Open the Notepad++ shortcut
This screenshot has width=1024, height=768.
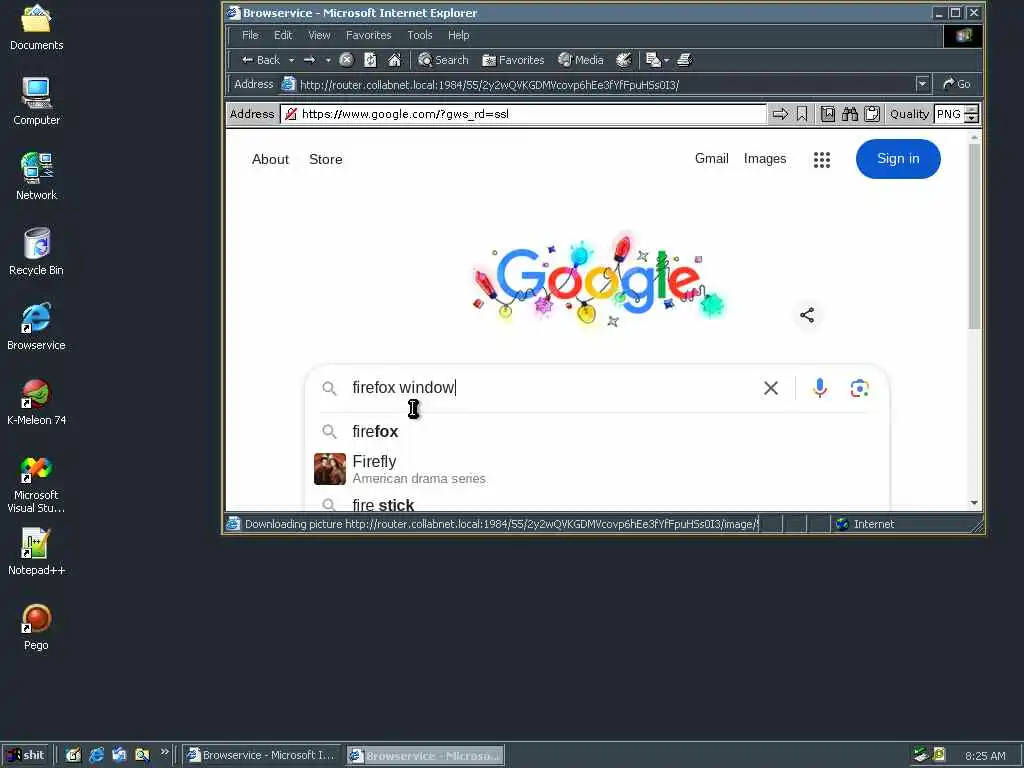[37, 552]
